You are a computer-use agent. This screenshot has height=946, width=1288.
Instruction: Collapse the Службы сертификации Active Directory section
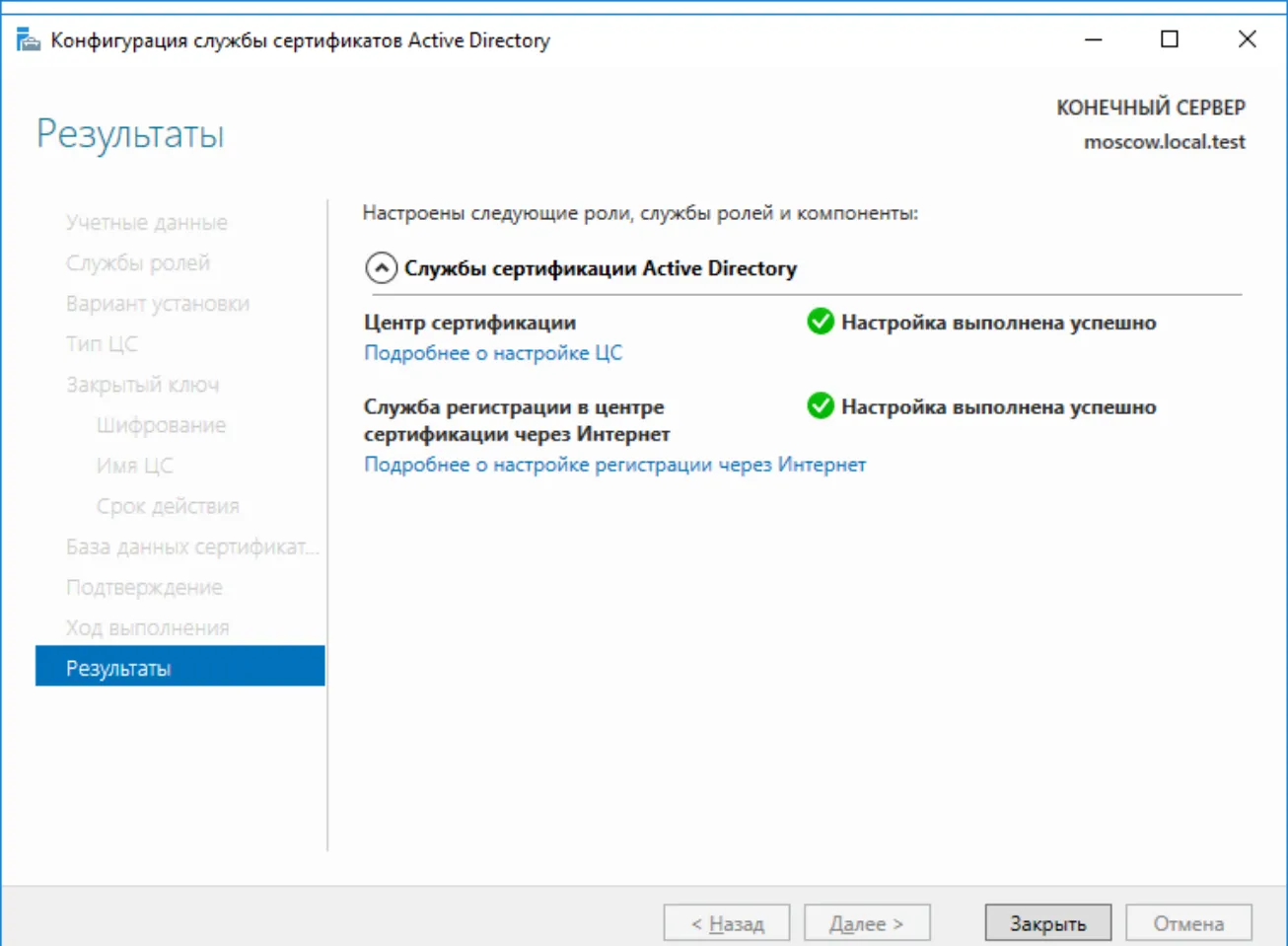[382, 267]
